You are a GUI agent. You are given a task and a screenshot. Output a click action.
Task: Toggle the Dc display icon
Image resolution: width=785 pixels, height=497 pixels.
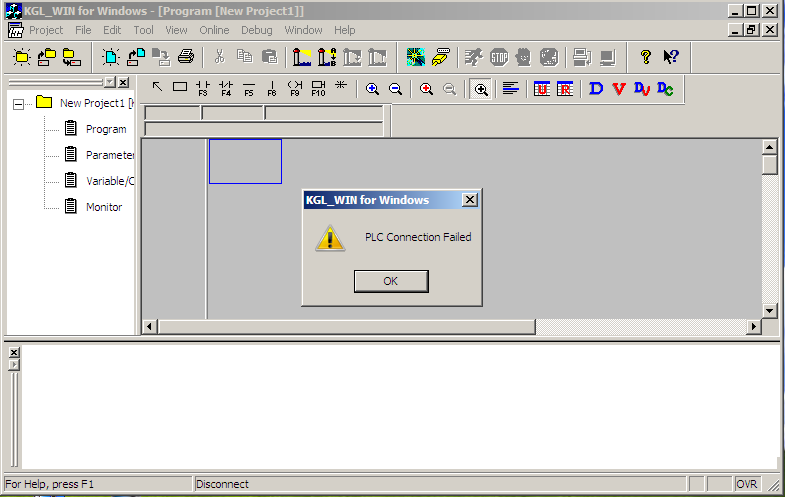(x=665, y=89)
